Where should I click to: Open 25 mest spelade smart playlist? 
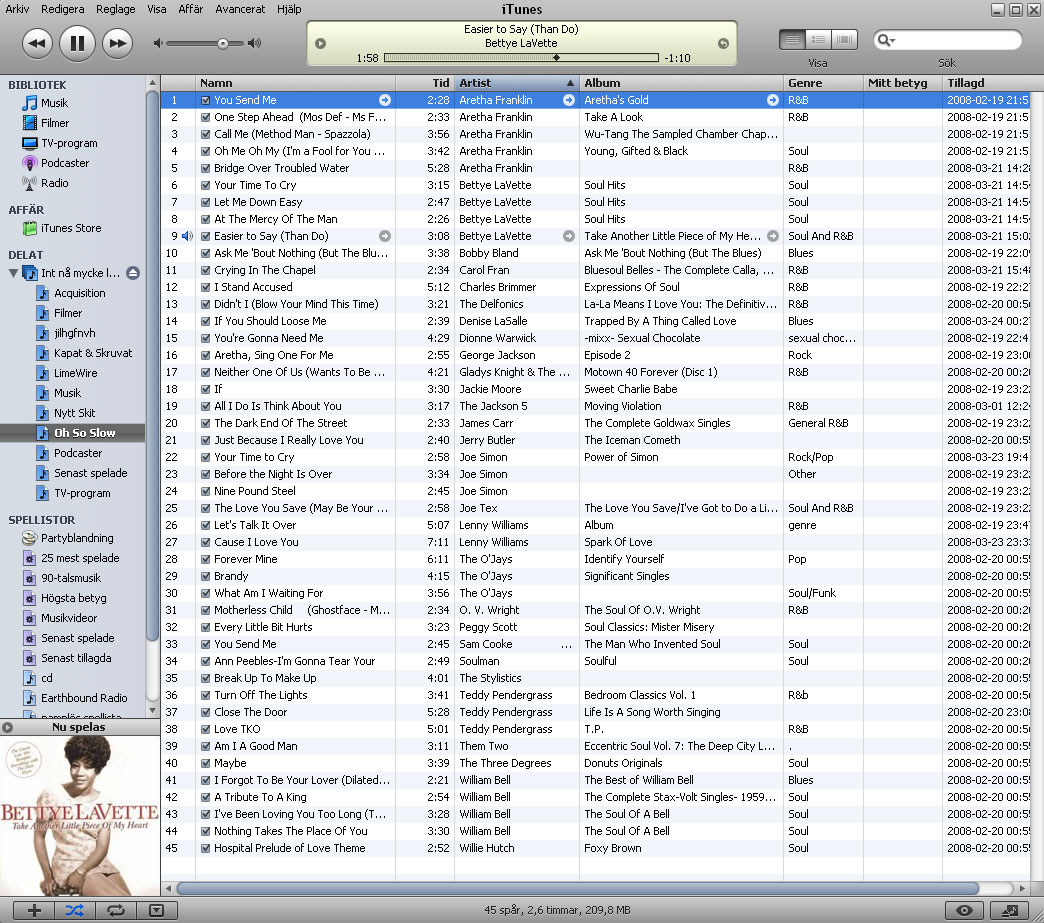coord(80,558)
